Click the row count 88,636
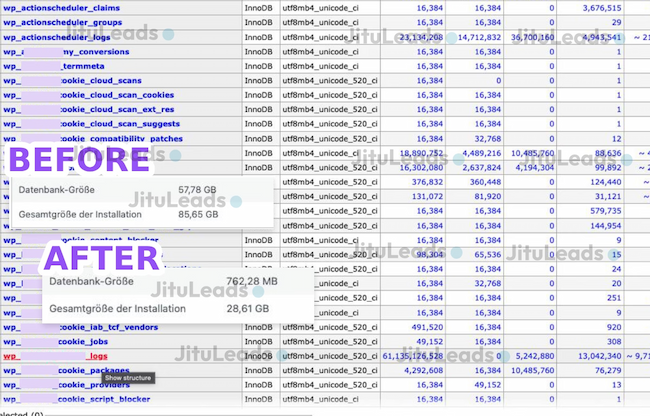The height and width of the screenshot is (416, 650). [x=608, y=153]
